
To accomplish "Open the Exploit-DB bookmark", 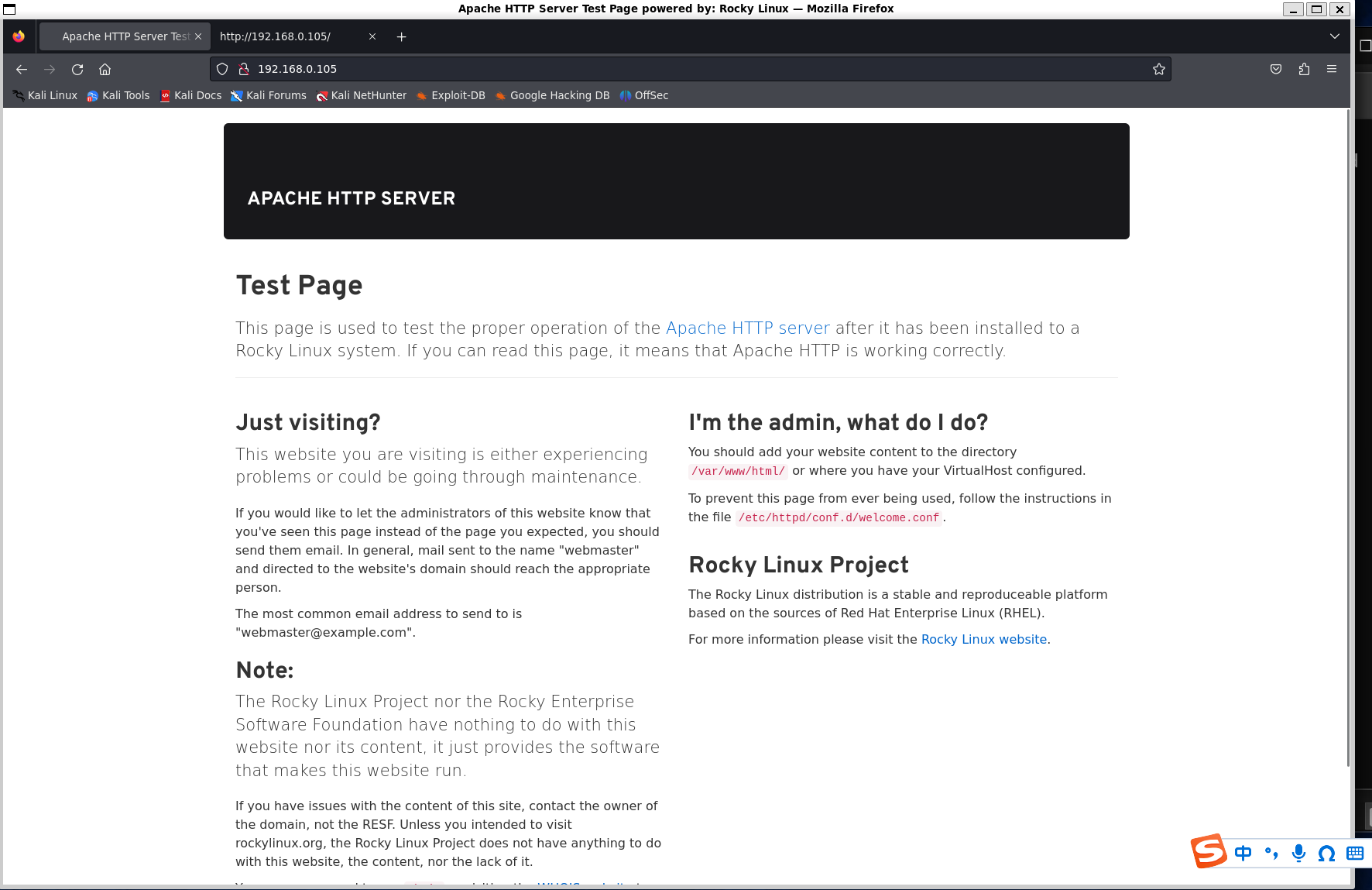I will coord(451,95).
